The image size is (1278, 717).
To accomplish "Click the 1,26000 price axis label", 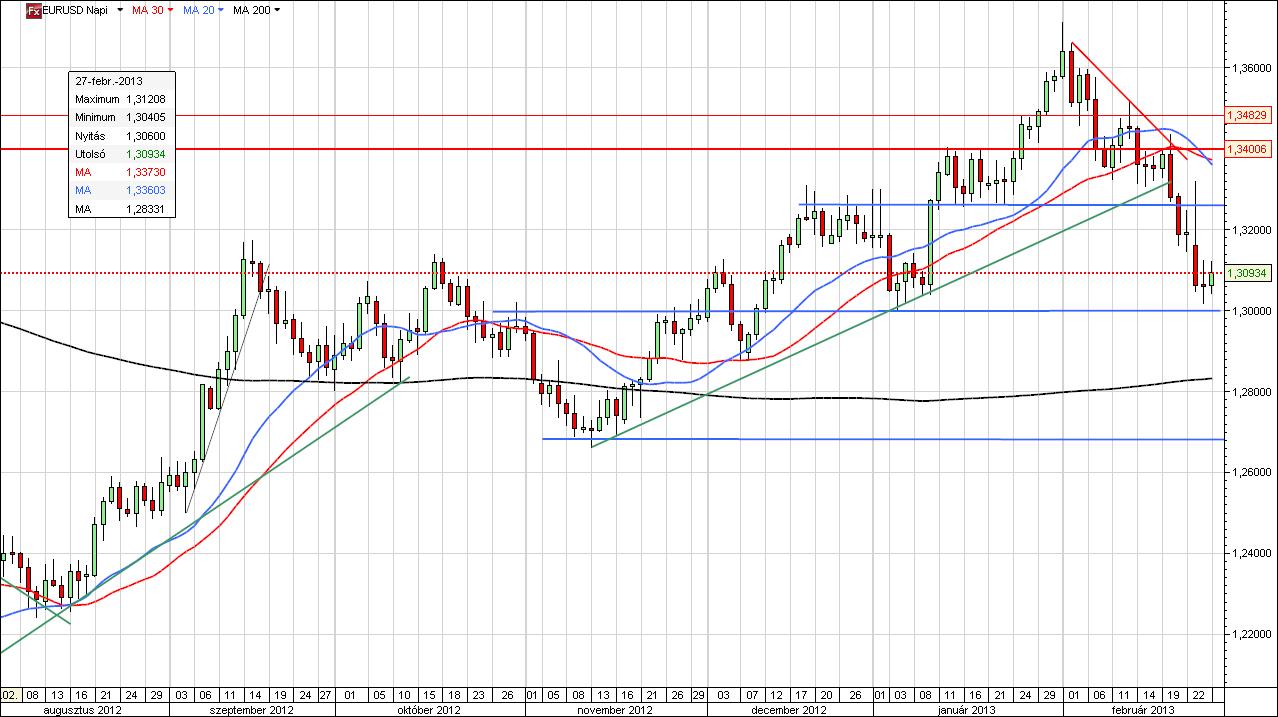I will coord(1250,473).
